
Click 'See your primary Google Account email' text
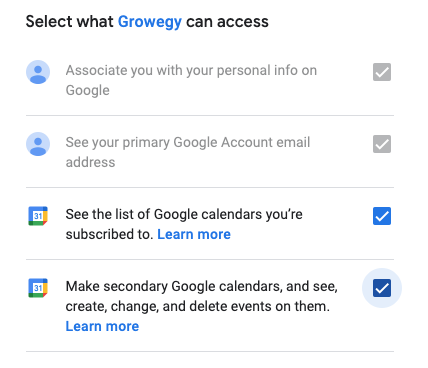click(x=188, y=142)
